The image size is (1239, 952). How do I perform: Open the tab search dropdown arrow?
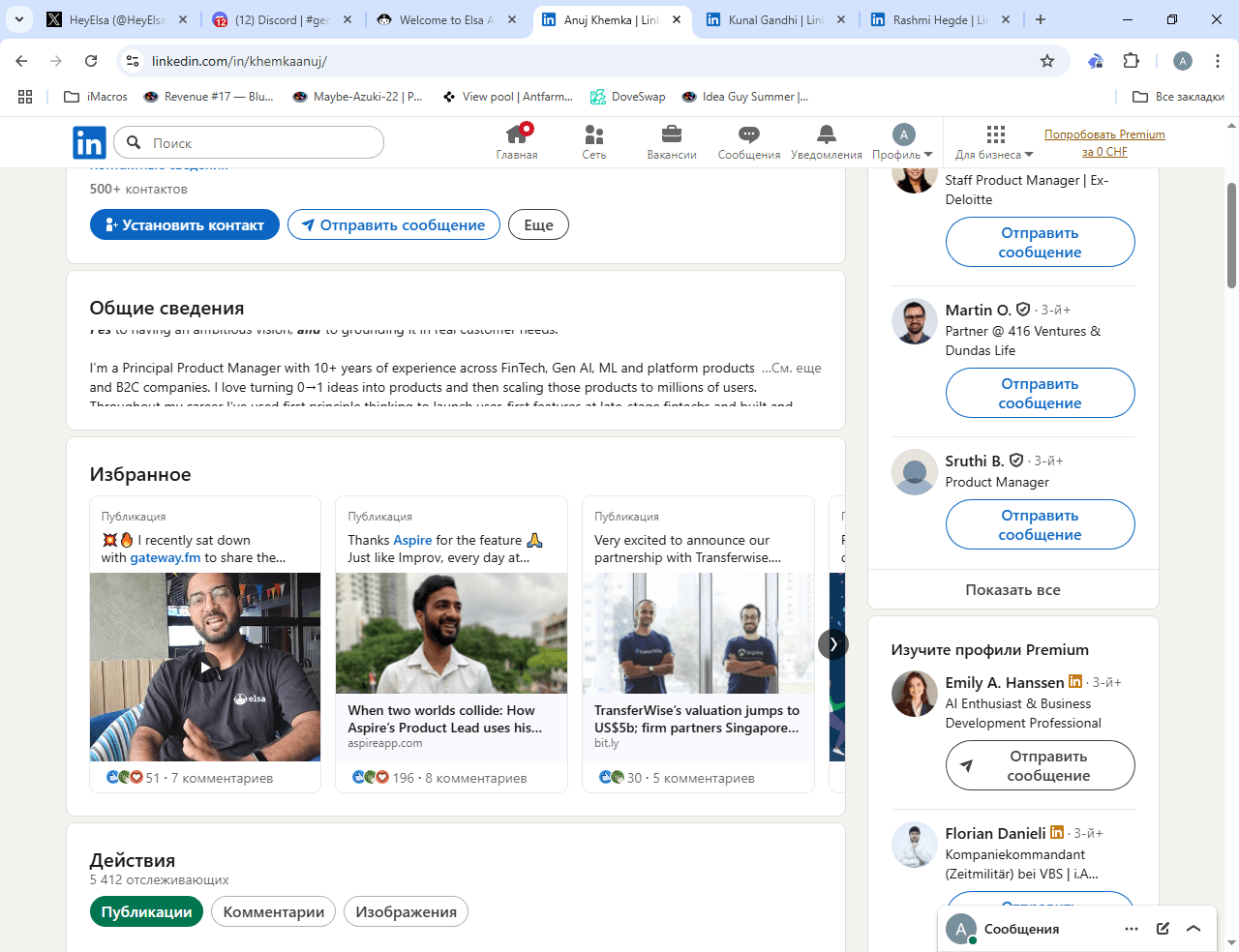click(x=18, y=19)
